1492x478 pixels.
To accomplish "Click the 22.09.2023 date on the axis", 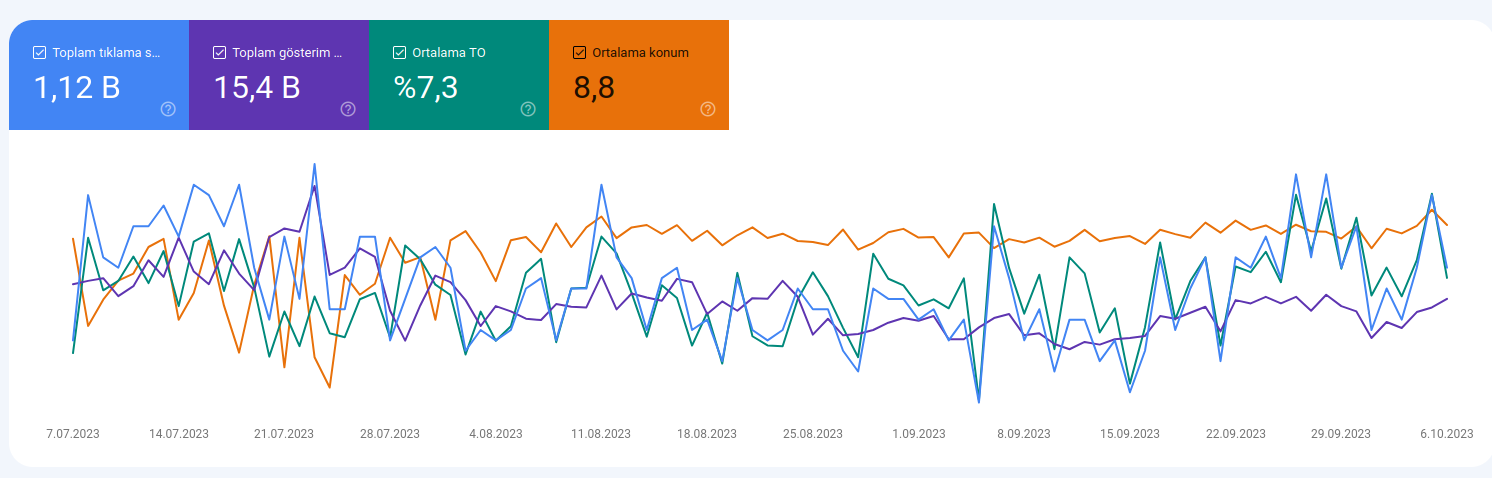I will [x=1236, y=434].
